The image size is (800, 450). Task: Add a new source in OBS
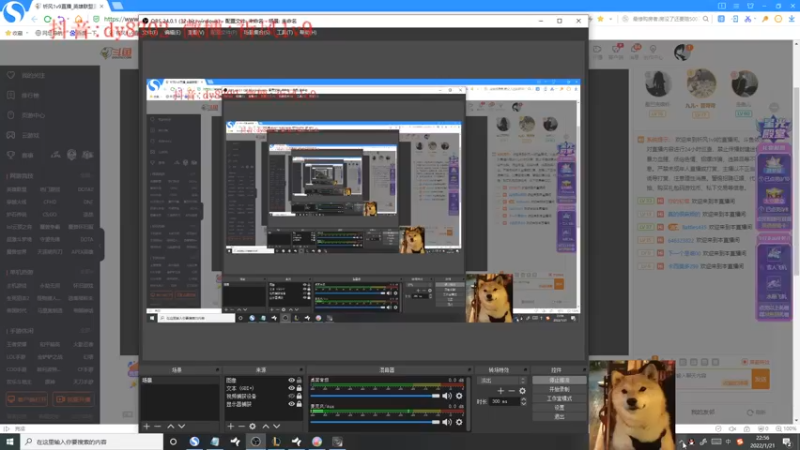[x=231, y=426]
